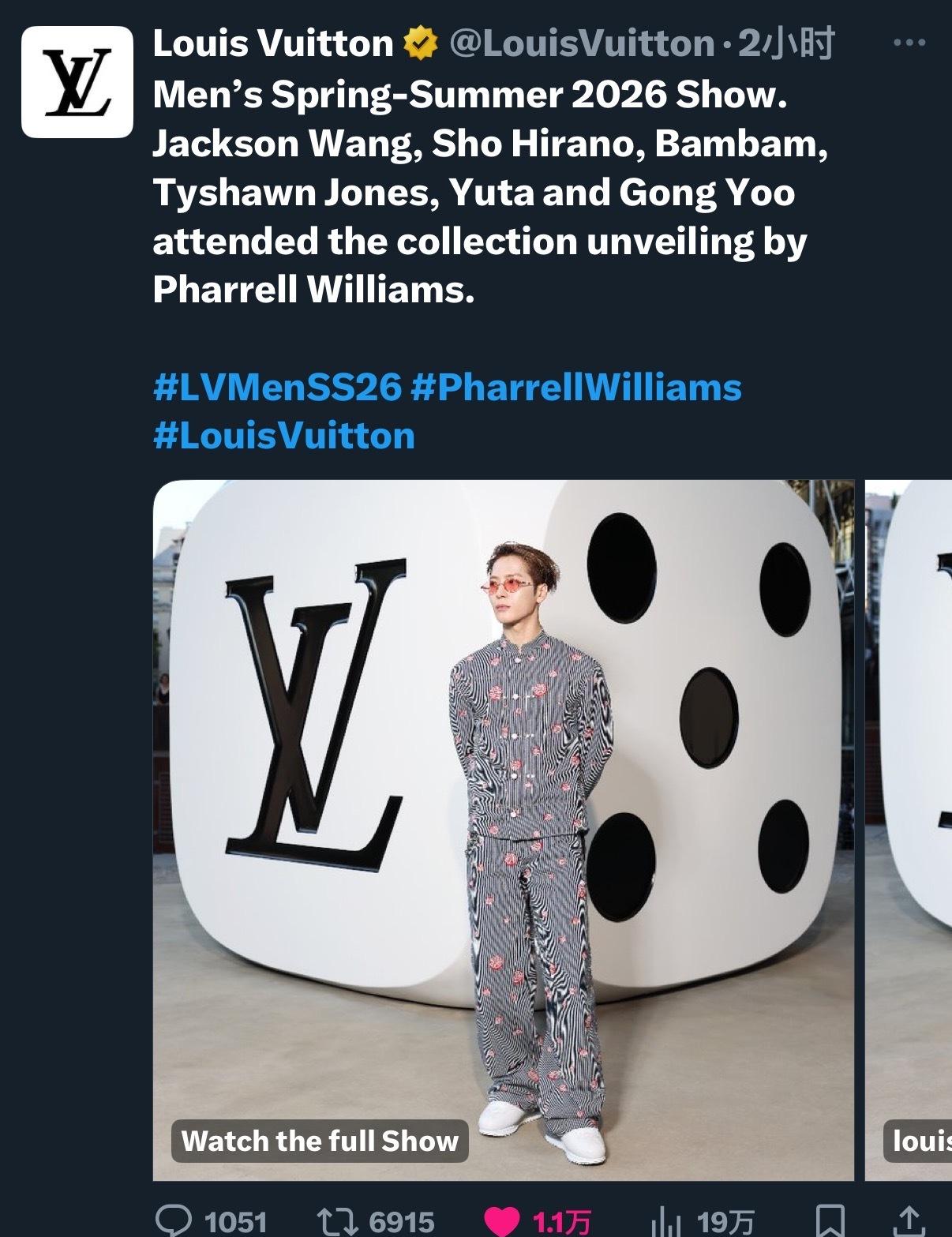The width and height of the screenshot is (952, 1237).
Task: Tap the 2小时 timestamp
Action: [785, 44]
